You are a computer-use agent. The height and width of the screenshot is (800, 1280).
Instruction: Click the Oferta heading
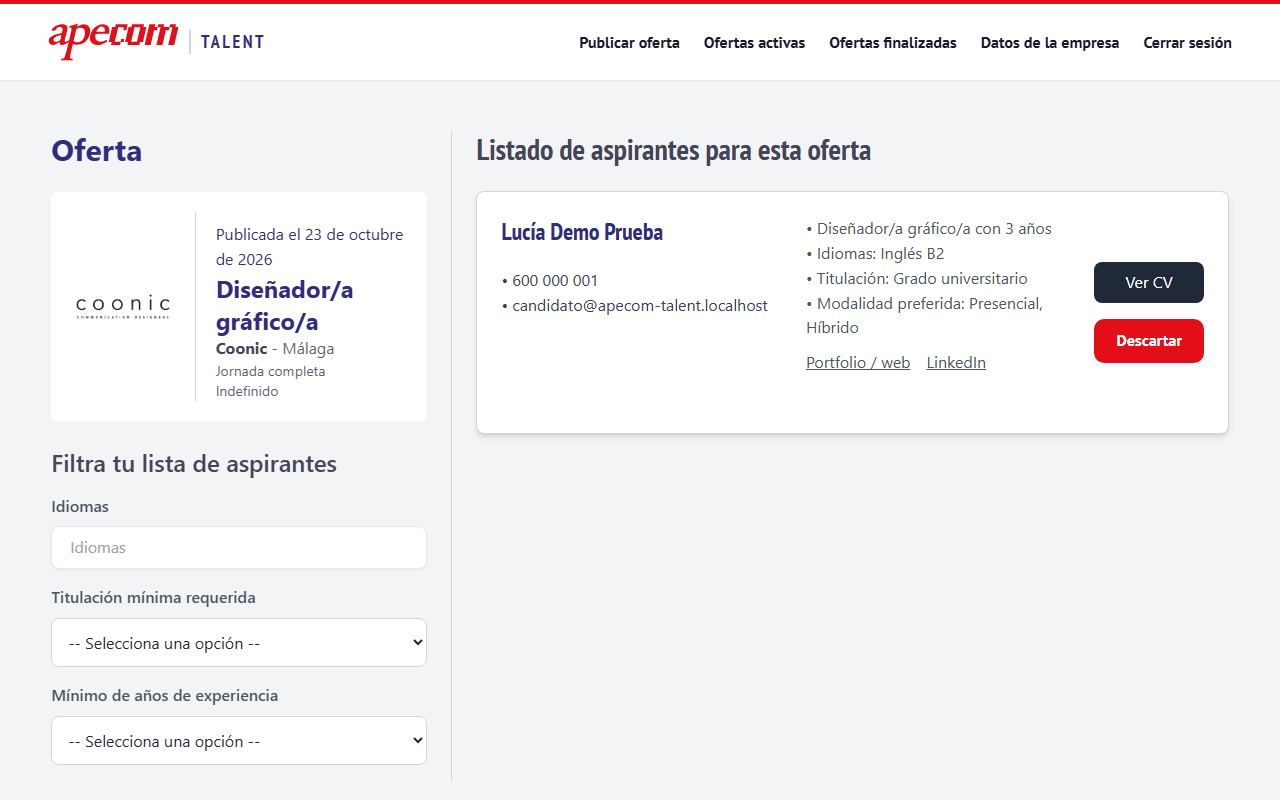tap(97, 151)
